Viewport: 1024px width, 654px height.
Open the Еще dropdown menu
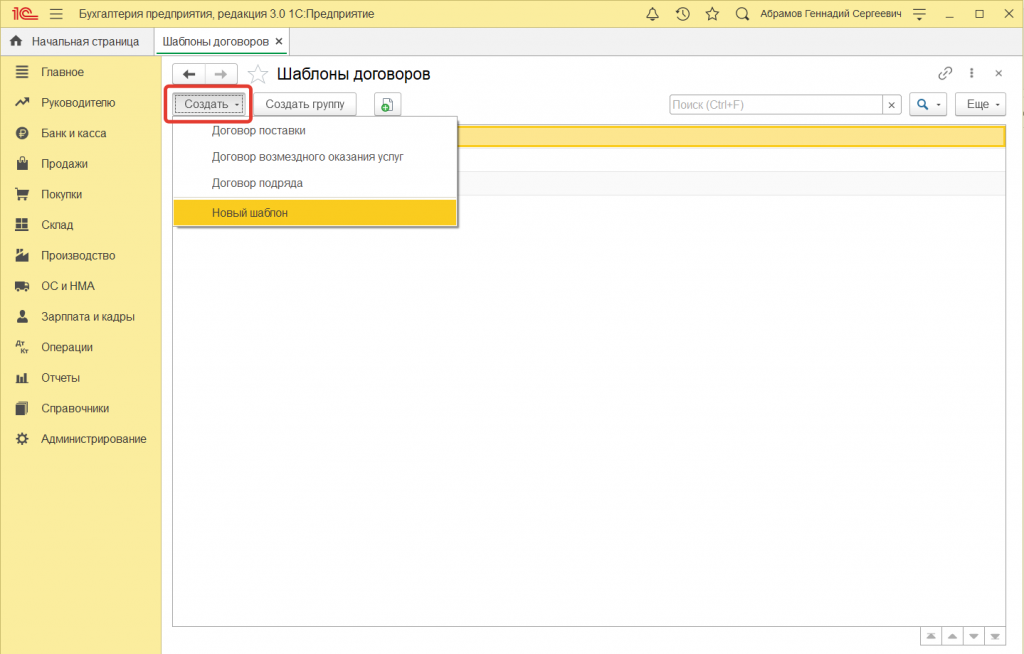(x=980, y=105)
